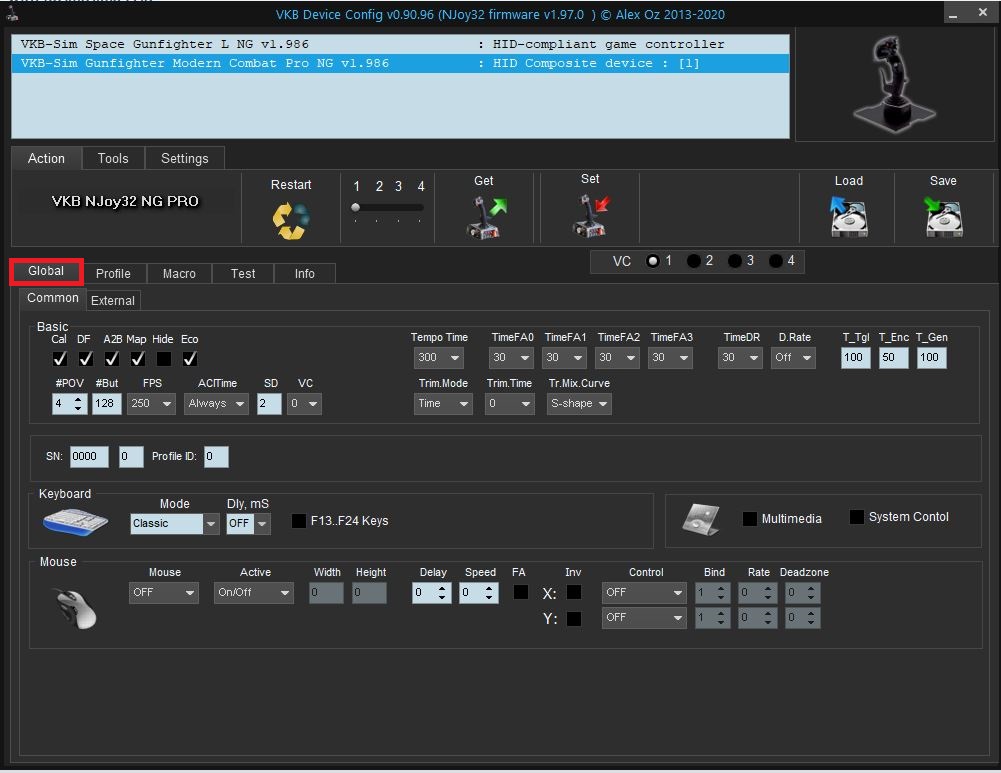This screenshot has width=1001, height=773.
Task: Click the Load disk icon
Action: (x=848, y=216)
